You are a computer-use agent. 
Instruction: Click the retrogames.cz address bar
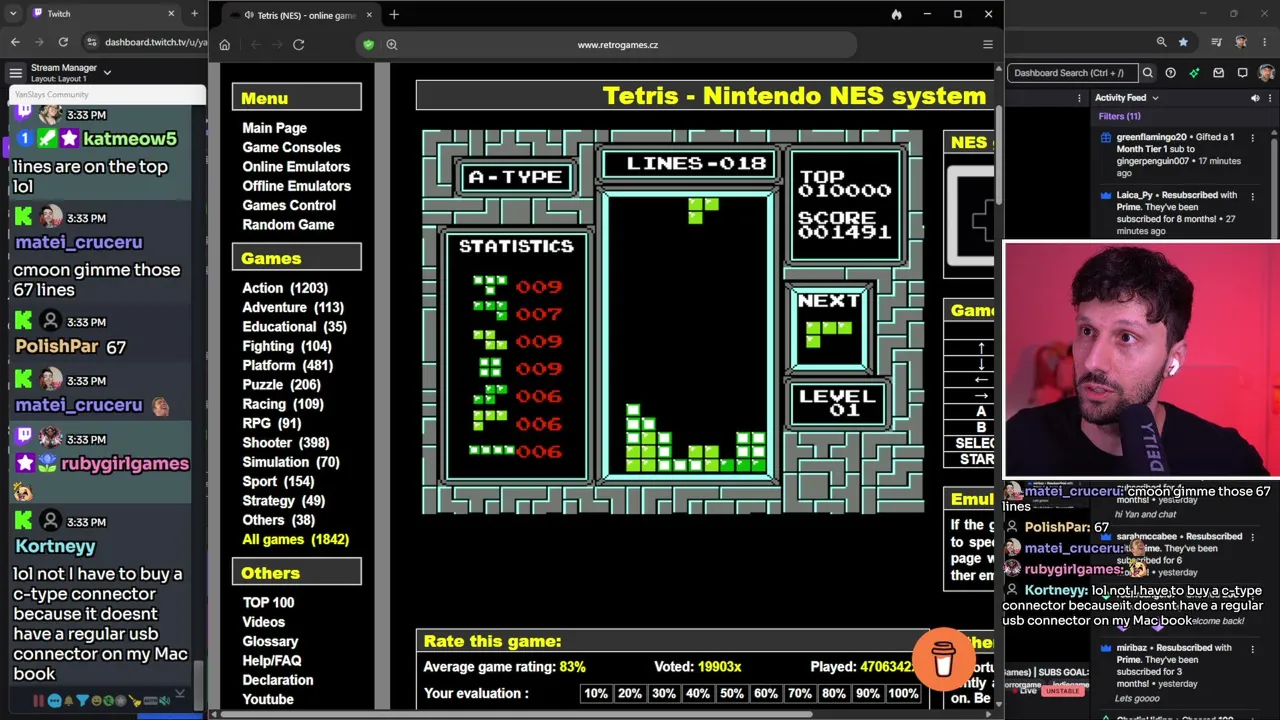(617, 44)
